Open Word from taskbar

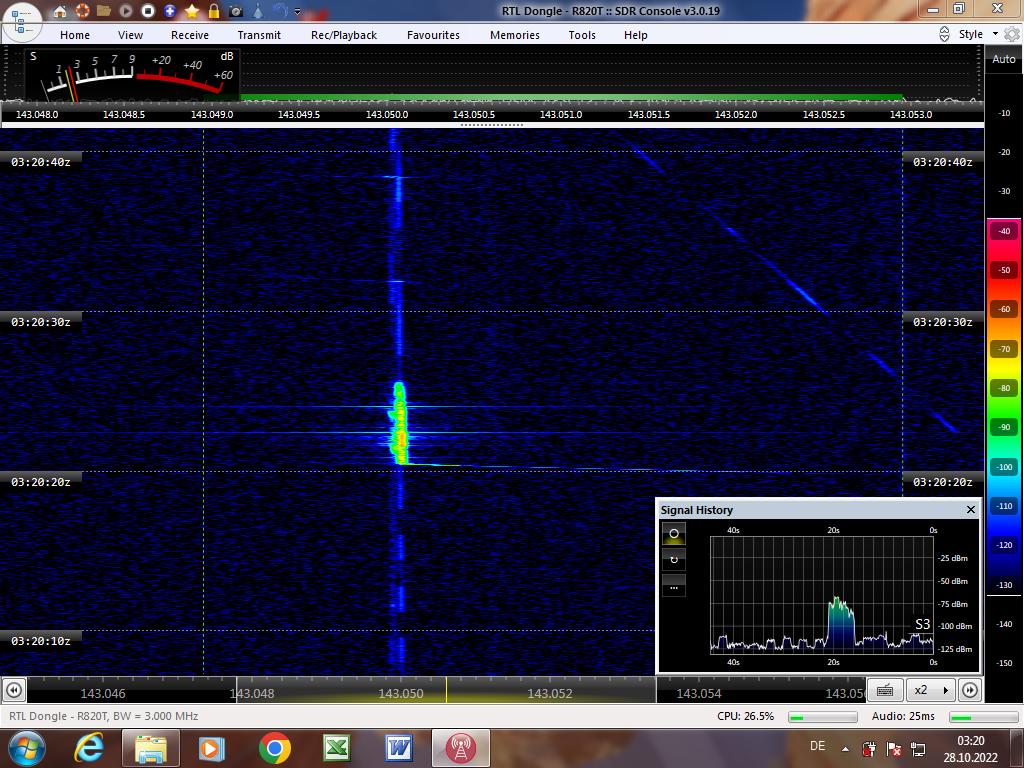pyautogui.click(x=398, y=748)
